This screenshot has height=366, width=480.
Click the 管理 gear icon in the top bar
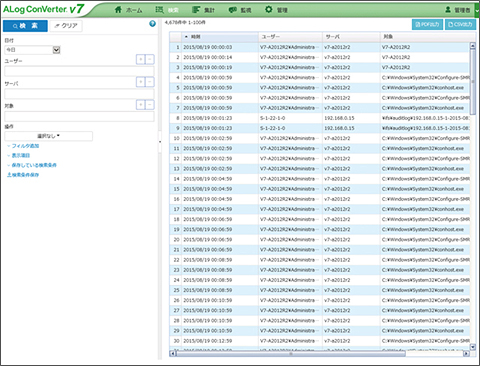point(269,9)
